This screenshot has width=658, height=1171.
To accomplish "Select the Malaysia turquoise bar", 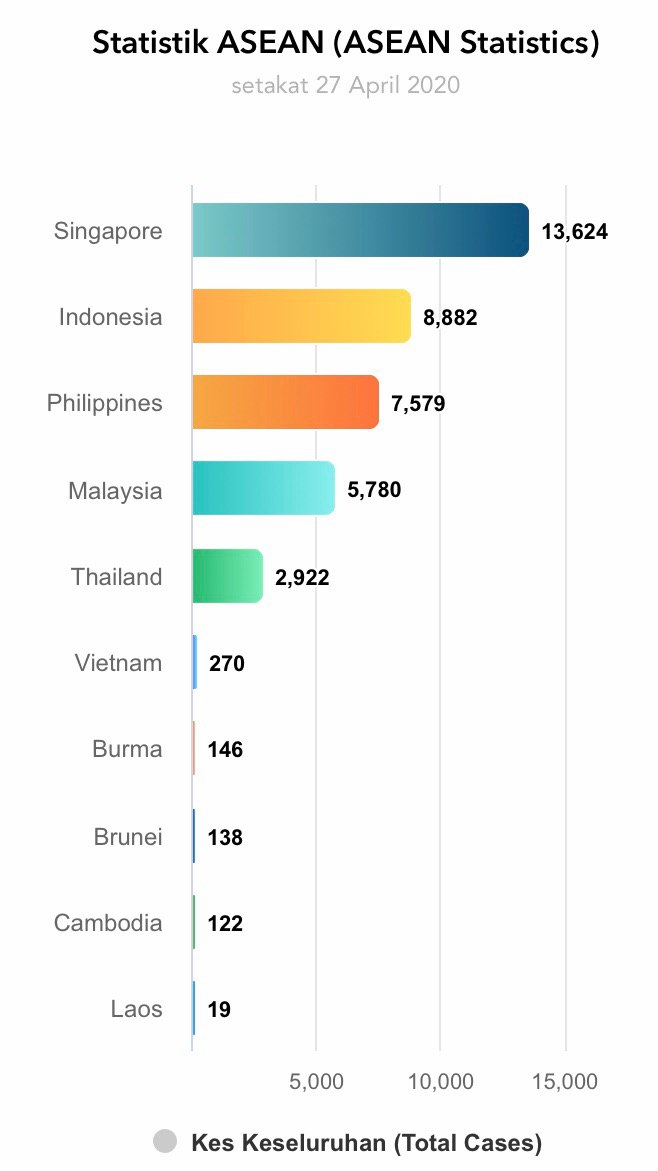I will click(x=264, y=488).
